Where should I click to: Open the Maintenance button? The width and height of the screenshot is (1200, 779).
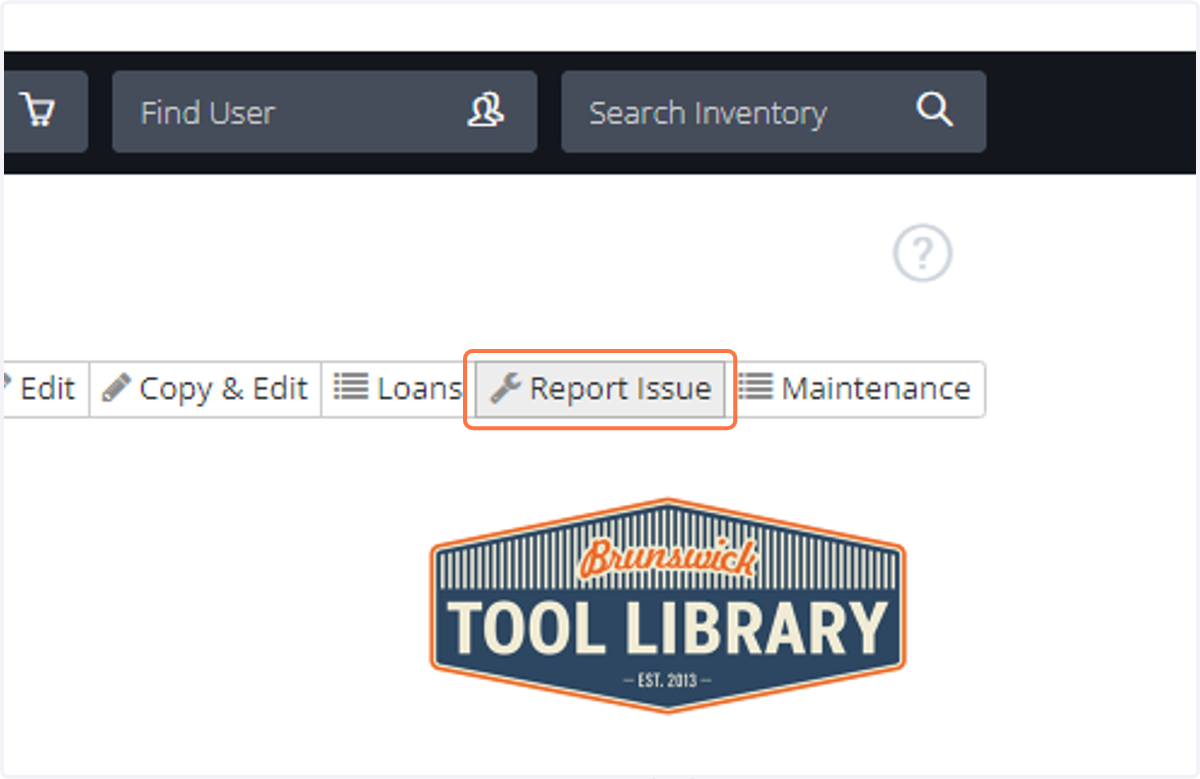click(x=855, y=389)
